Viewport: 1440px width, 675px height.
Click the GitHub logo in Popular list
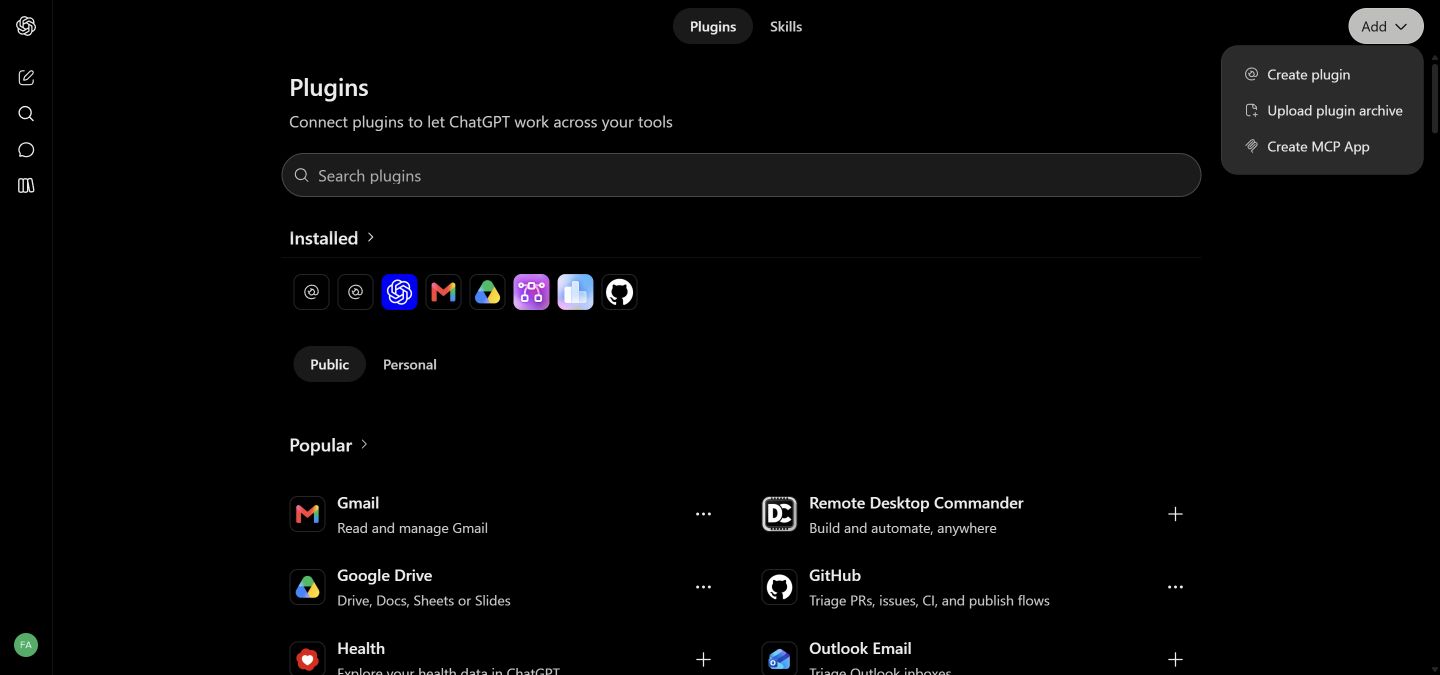(779, 587)
